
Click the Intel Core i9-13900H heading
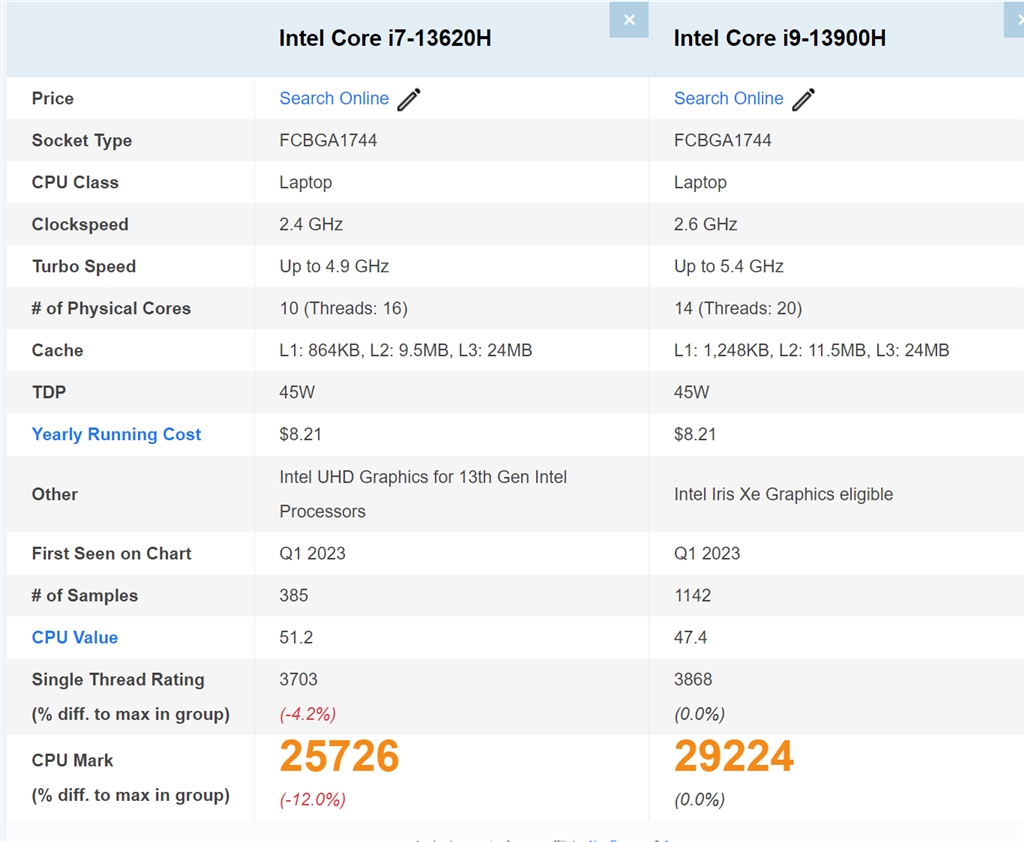[x=780, y=38]
